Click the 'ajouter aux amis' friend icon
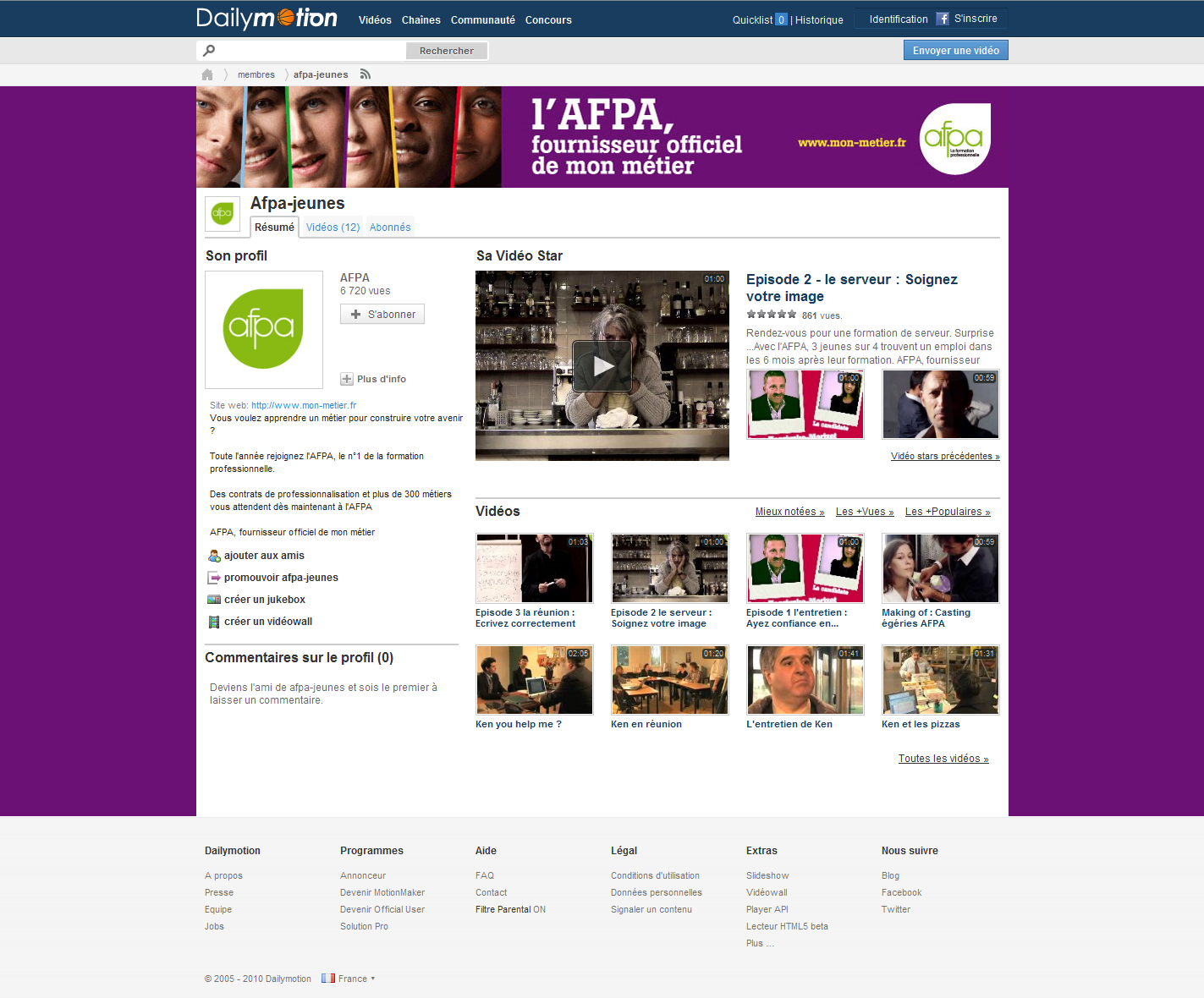Screen dimensions: 1204x998 pos(214,556)
